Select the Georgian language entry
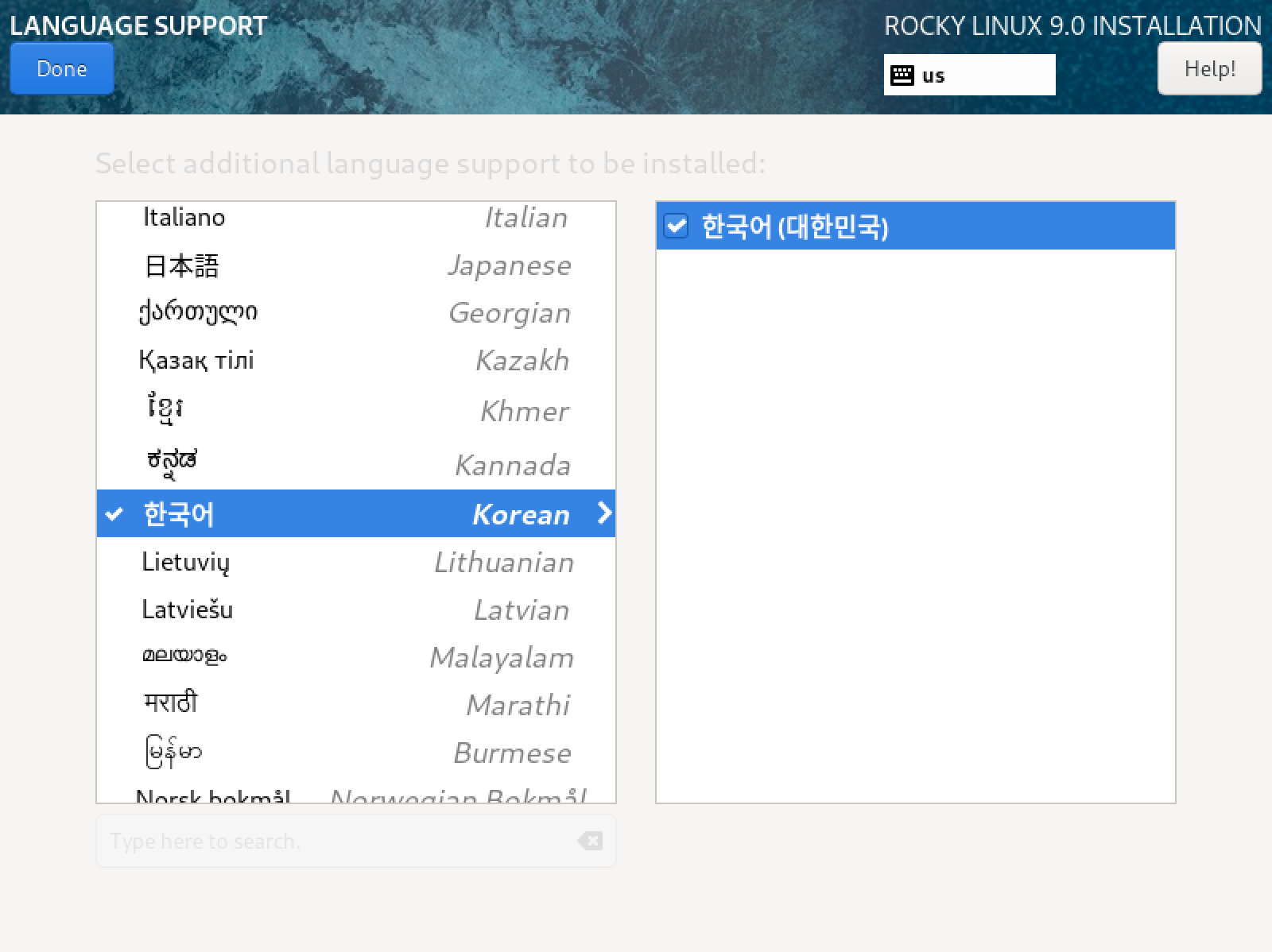This screenshot has width=1272, height=952. (x=356, y=312)
